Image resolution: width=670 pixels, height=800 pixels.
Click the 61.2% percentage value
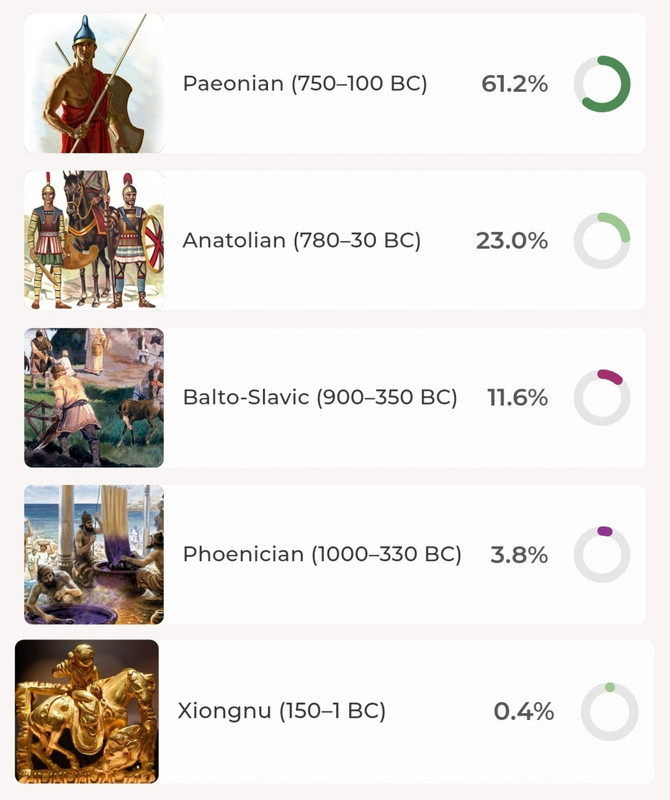pyautogui.click(x=514, y=84)
